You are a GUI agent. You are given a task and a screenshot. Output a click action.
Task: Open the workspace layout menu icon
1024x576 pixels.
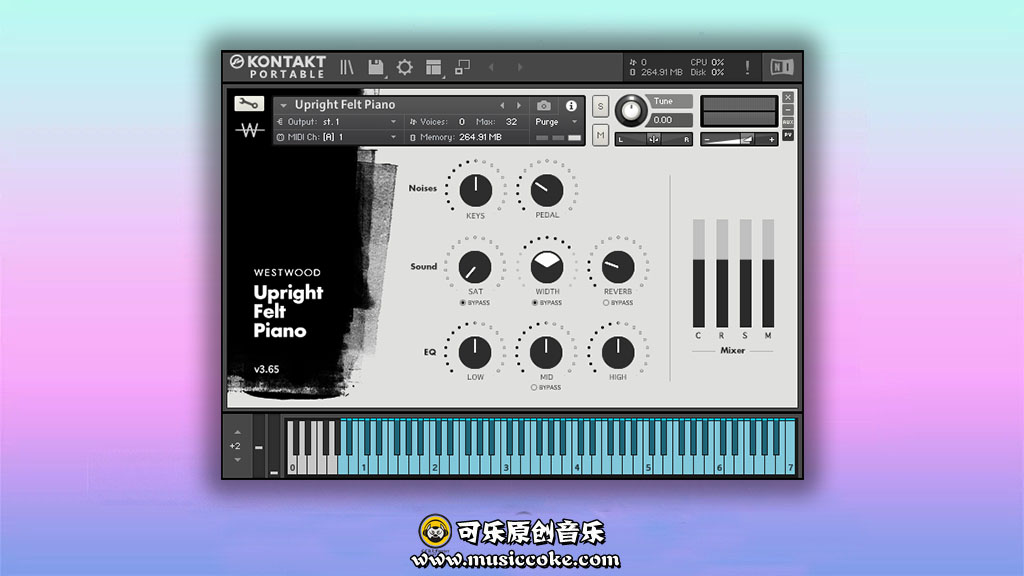[x=434, y=67]
